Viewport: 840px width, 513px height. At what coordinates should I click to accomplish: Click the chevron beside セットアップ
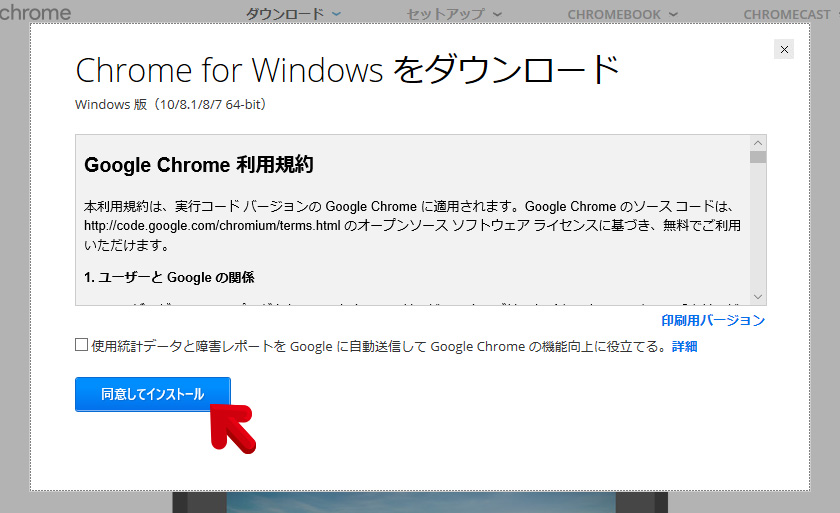coord(498,14)
